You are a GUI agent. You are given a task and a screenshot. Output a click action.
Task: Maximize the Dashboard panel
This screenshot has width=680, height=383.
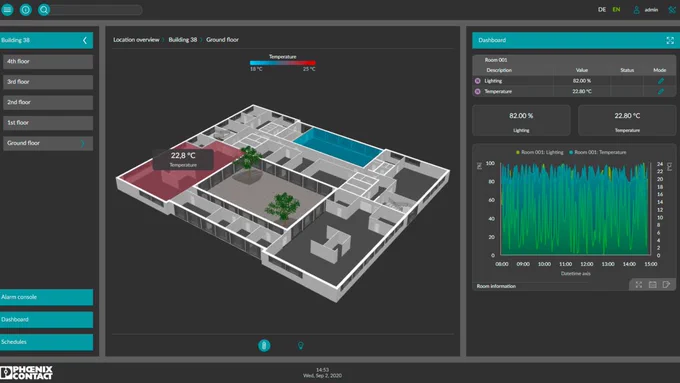(x=670, y=40)
